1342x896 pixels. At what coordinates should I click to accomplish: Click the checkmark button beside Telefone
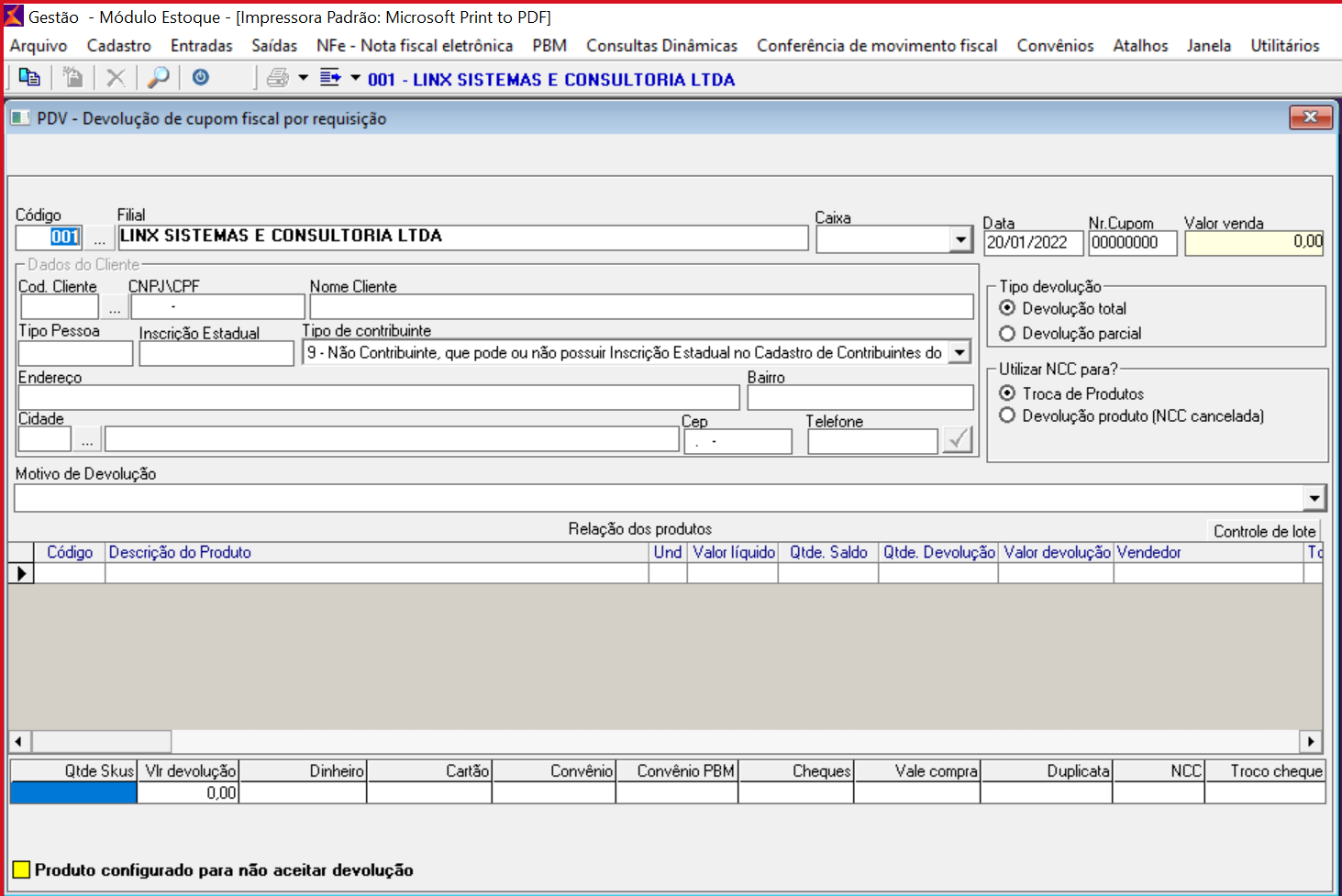[959, 440]
